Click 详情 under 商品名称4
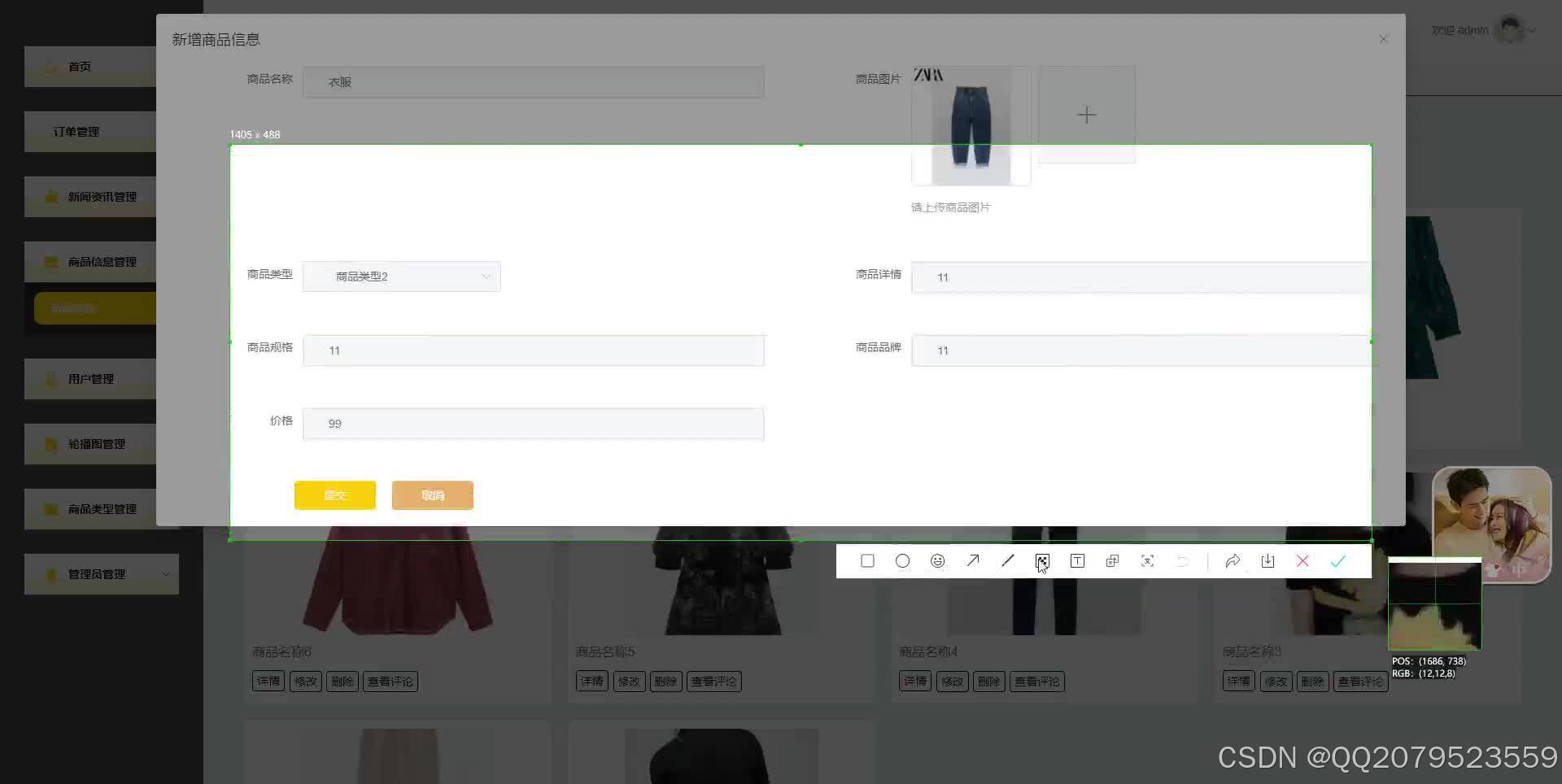Image resolution: width=1562 pixels, height=784 pixels. [915, 682]
